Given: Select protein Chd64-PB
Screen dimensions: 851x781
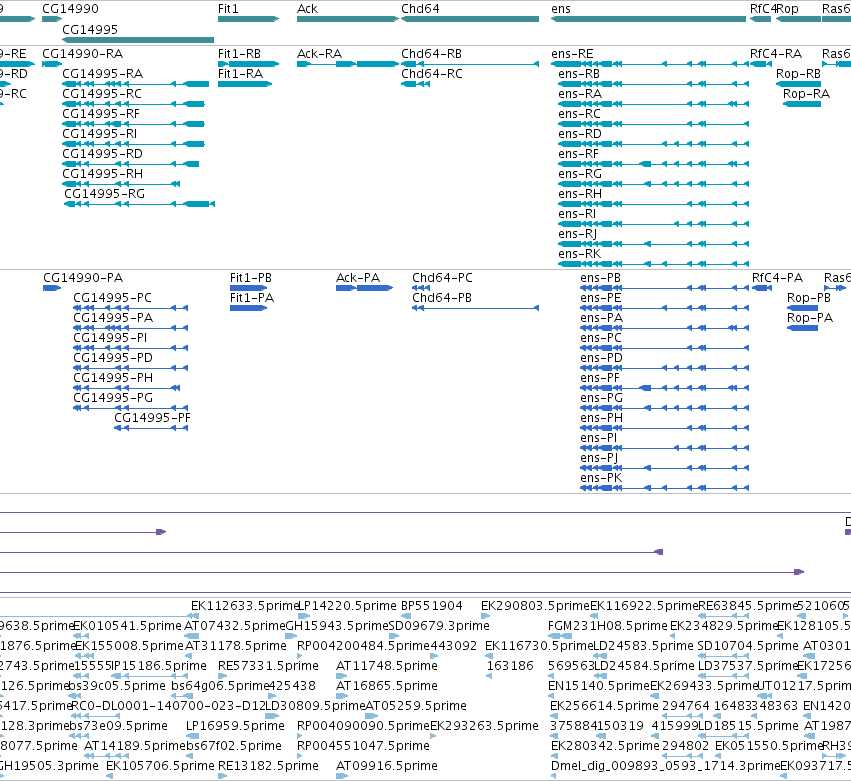Looking at the screenshot, I should pyautogui.click(x=475, y=308).
